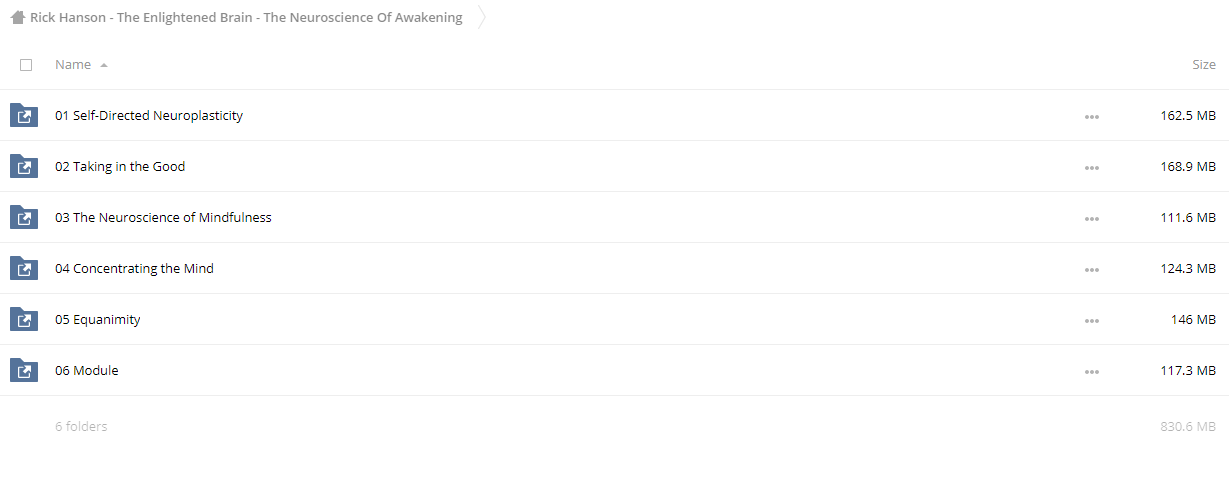1229x479 pixels.
Task: Open the 05 Equanimity folder icon
Action: tap(24, 319)
